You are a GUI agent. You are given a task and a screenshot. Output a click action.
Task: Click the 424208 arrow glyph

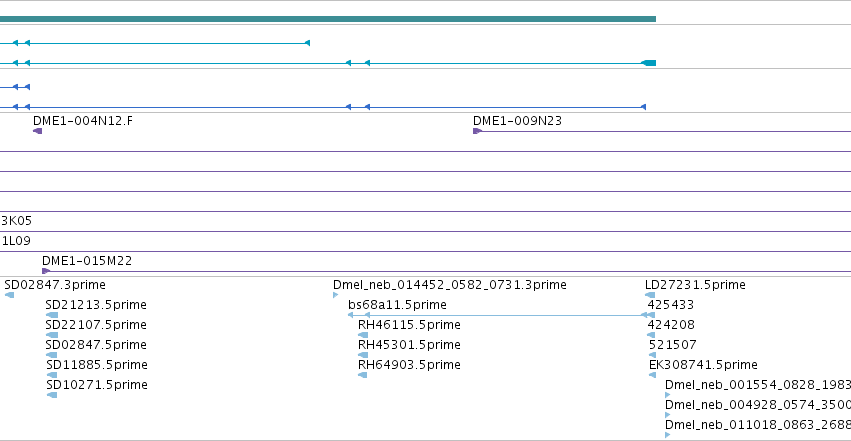click(651, 335)
